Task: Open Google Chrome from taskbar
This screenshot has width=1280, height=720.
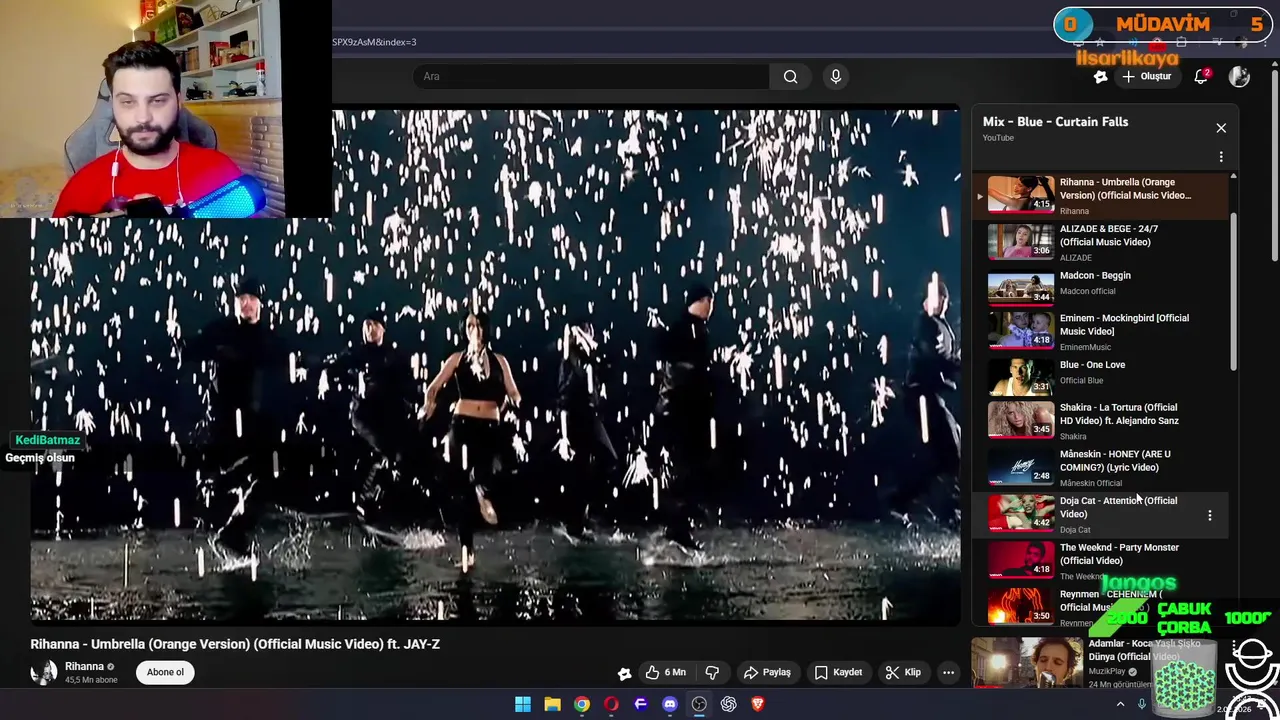Action: coord(582,704)
